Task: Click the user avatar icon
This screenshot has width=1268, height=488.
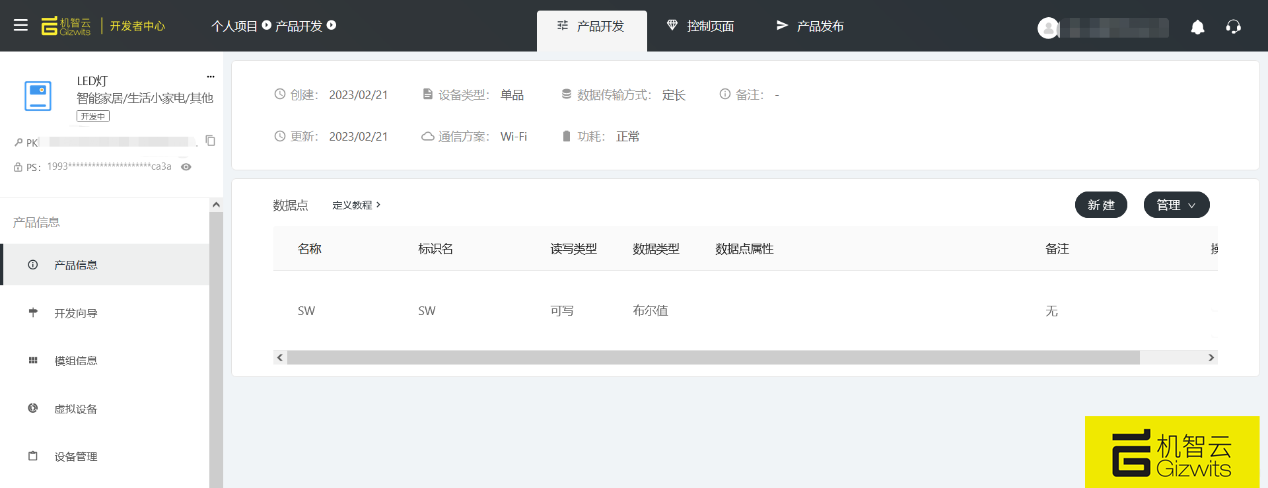Action: point(1048,28)
